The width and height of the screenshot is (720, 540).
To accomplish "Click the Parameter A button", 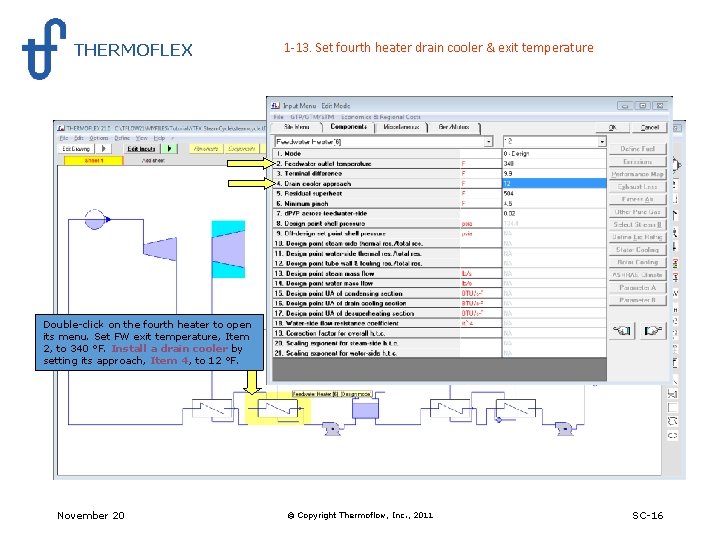I will coord(638,287).
